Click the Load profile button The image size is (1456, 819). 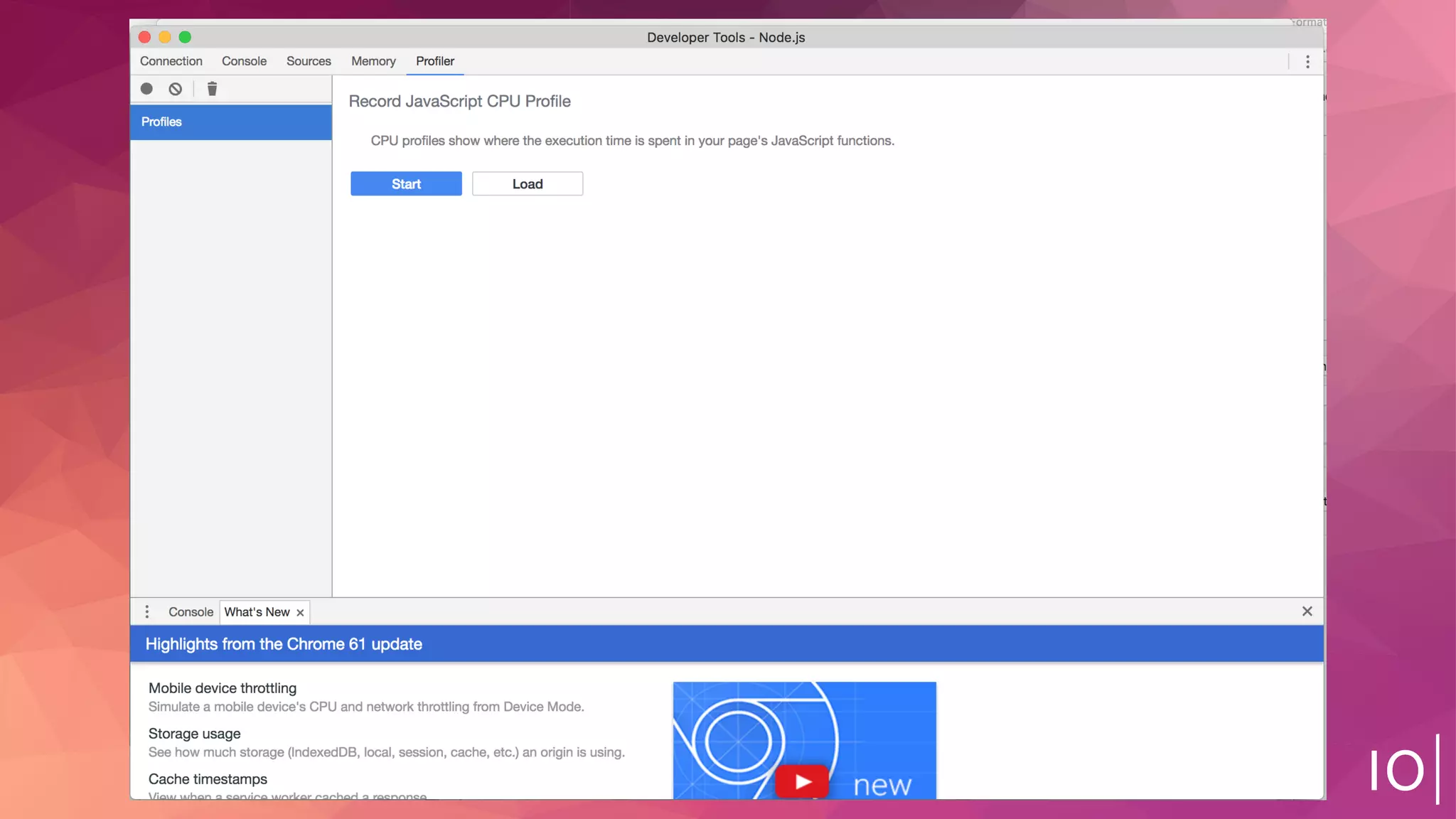pos(528,183)
